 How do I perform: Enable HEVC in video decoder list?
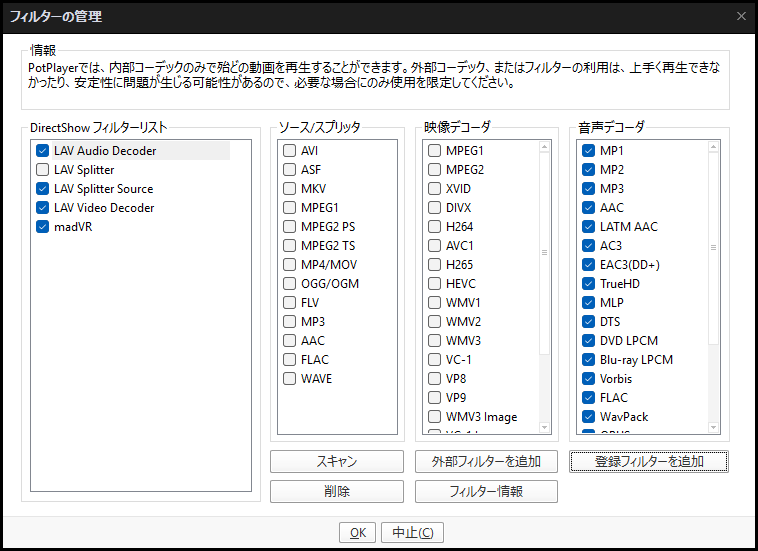coord(435,284)
